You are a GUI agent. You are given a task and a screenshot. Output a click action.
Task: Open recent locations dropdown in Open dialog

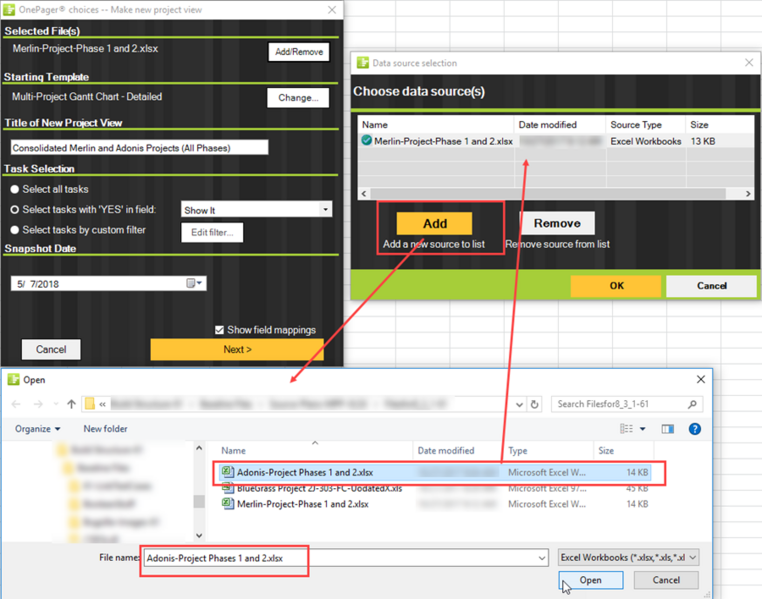pyautogui.click(x=55, y=404)
